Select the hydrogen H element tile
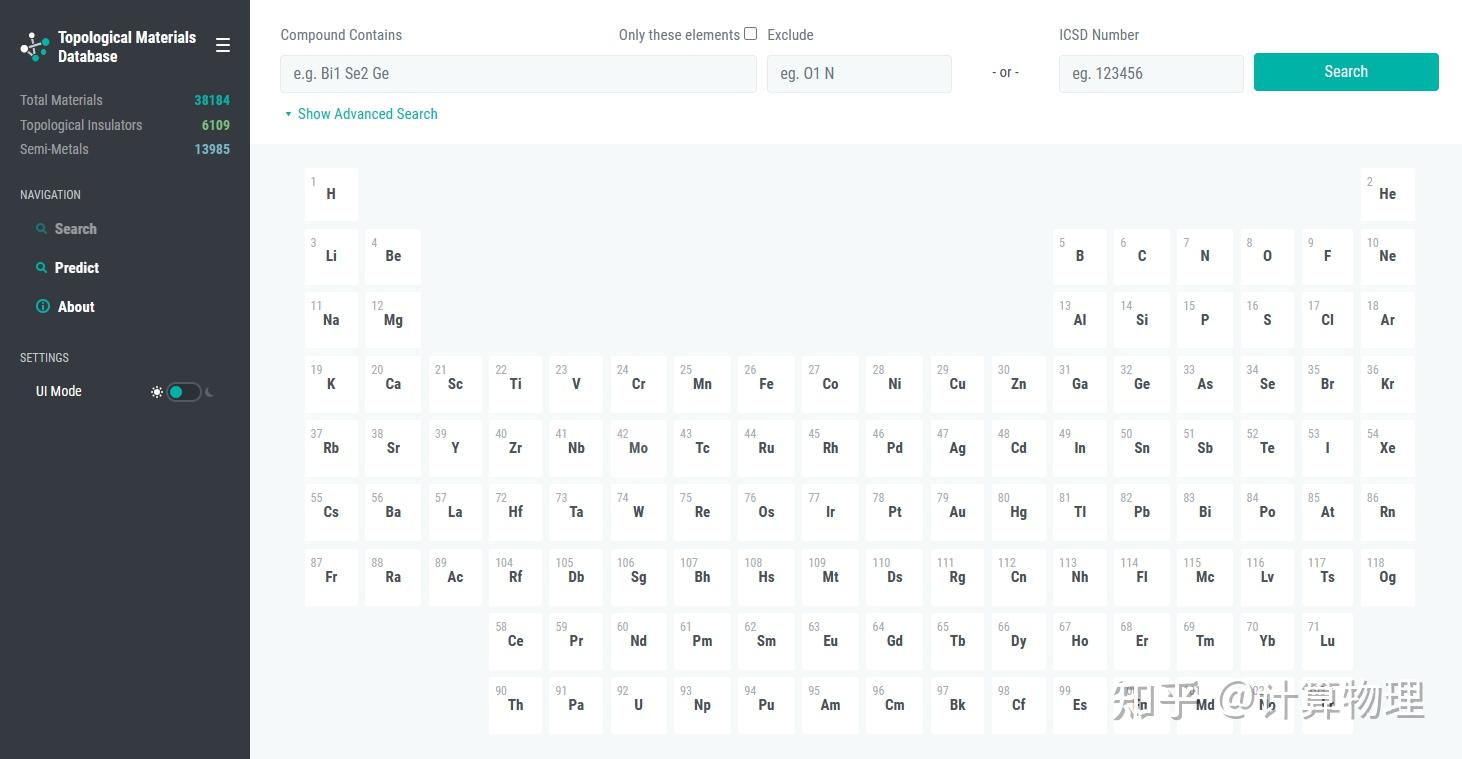This screenshot has width=1462, height=759. 331,194
